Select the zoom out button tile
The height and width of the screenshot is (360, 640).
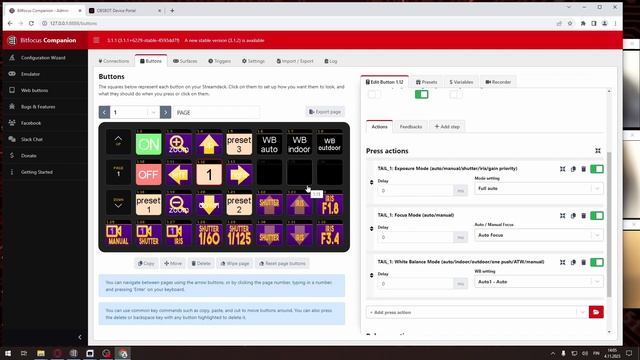point(179,204)
